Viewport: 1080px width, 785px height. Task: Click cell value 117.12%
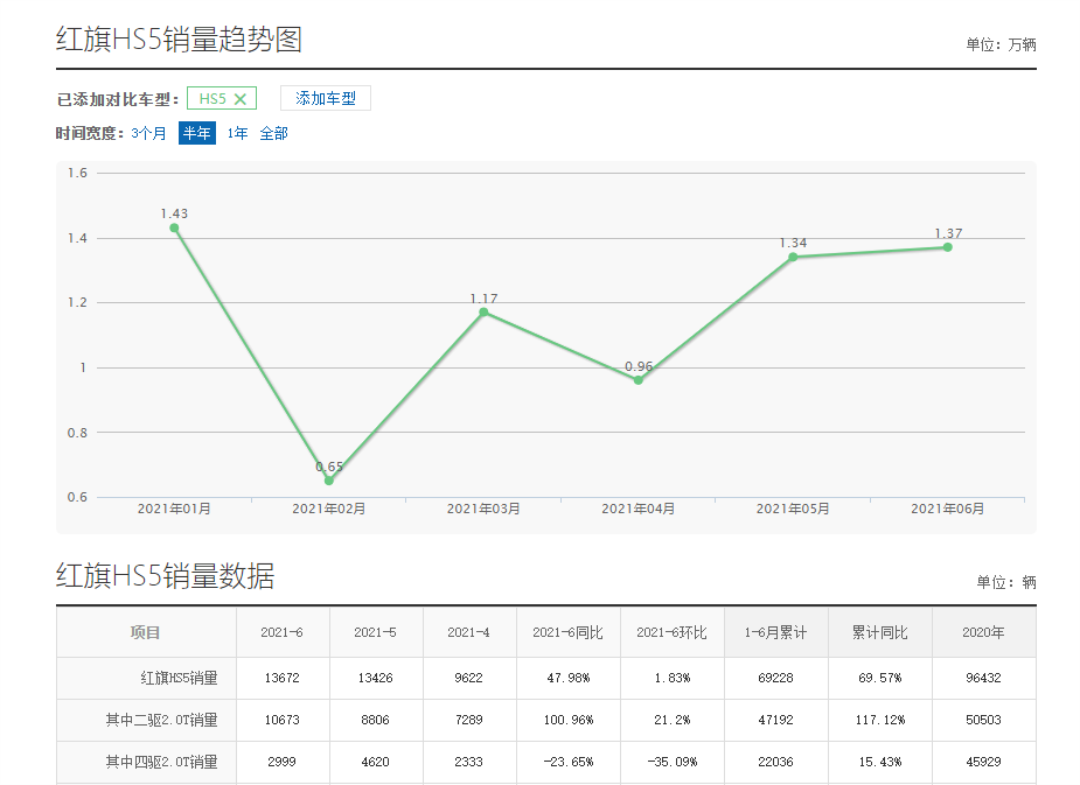click(x=880, y=720)
